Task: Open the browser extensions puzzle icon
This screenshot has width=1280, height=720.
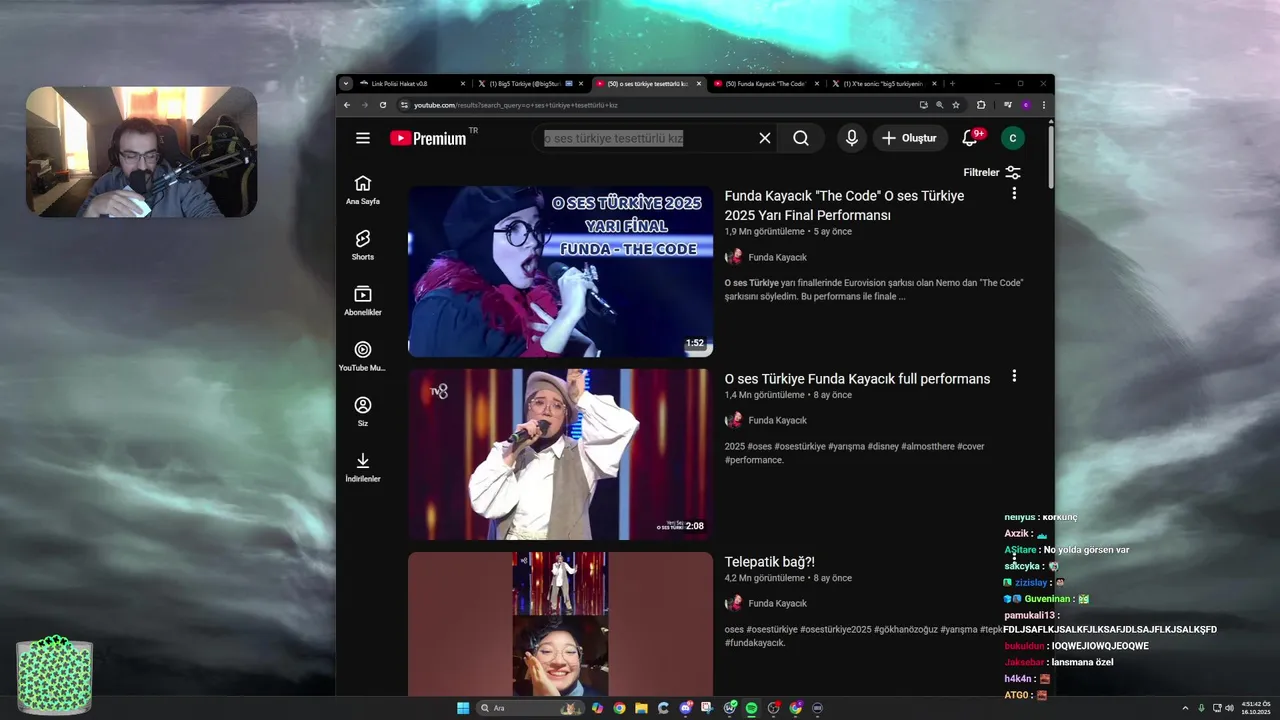Action: tap(981, 105)
